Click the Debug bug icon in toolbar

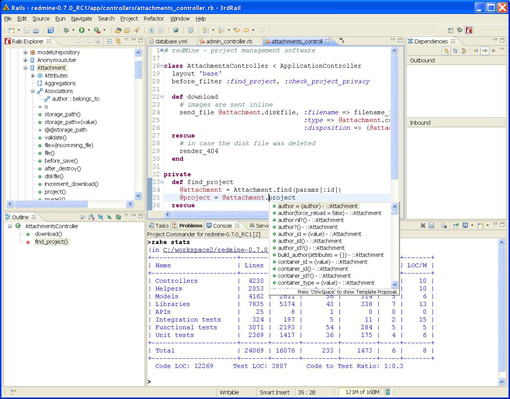click(66, 30)
